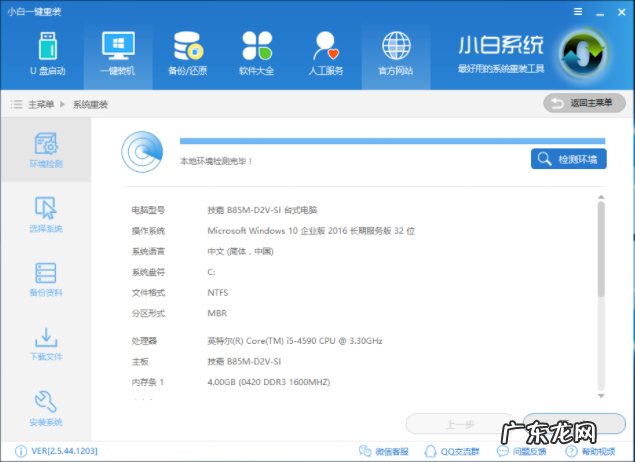Open 微信客服 WeChat support
Viewport: 635px width, 462px height.
click(384, 451)
